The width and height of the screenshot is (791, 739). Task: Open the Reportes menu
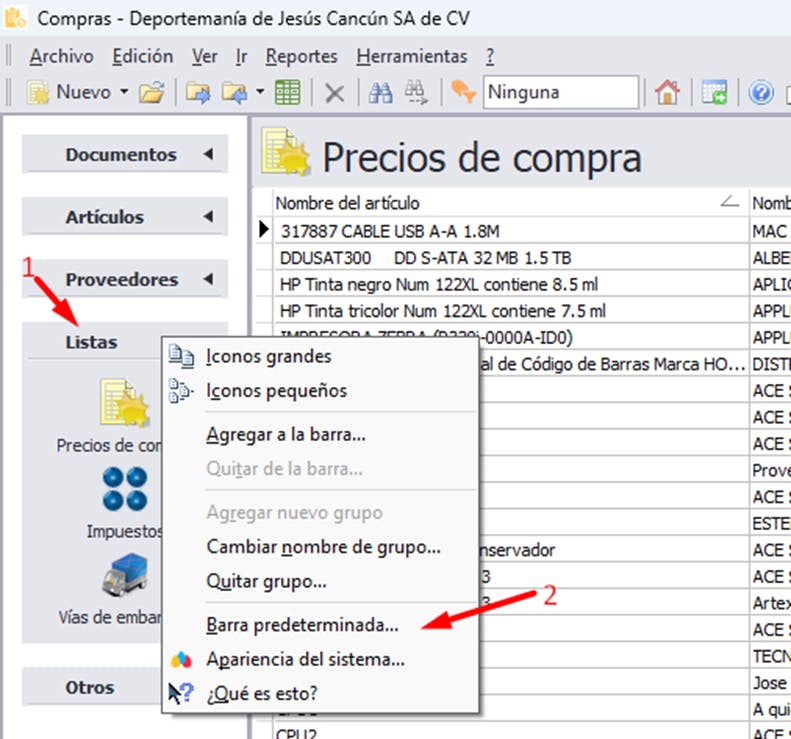point(302,56)
